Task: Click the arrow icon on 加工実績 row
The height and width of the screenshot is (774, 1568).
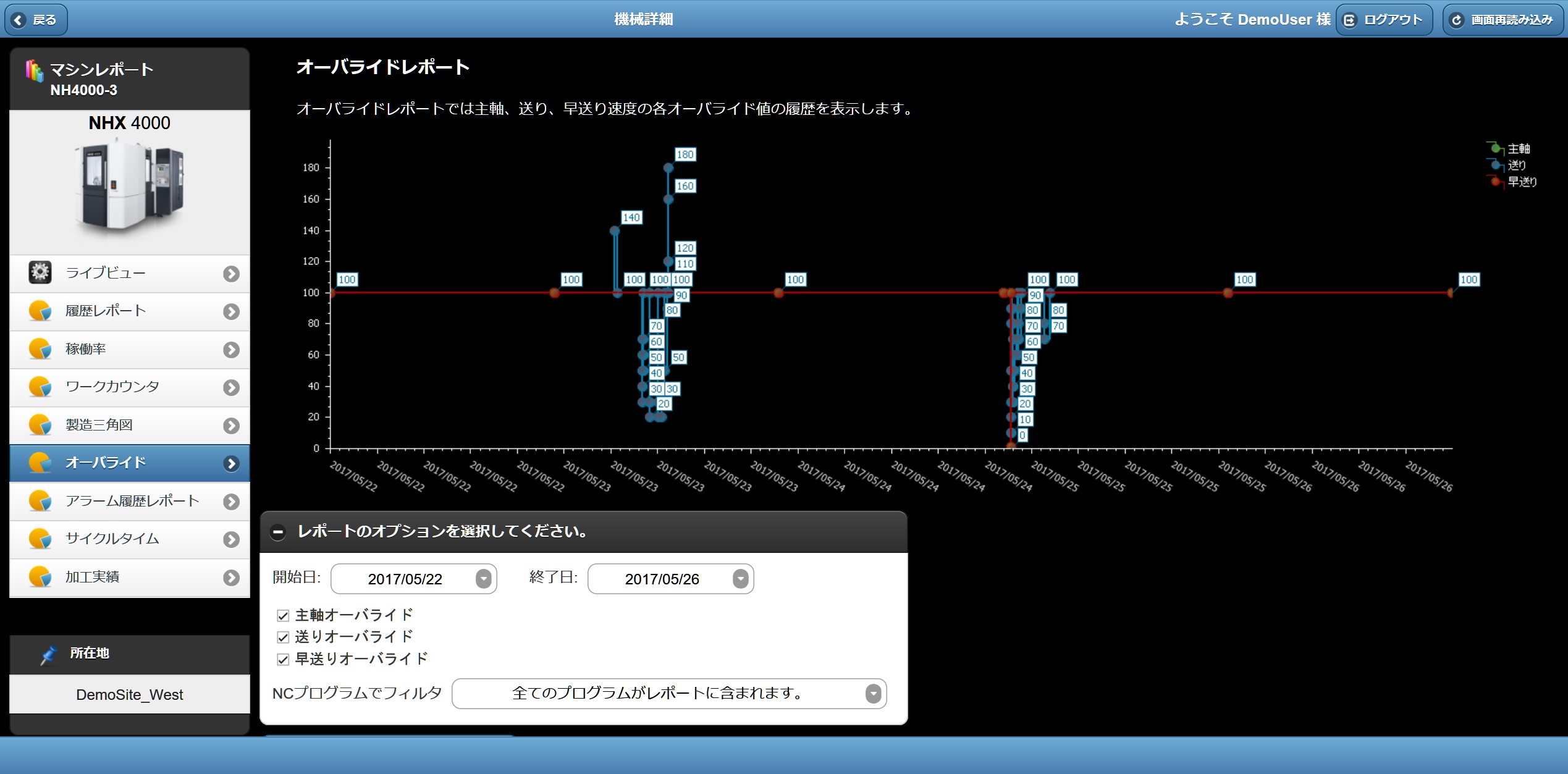Action: [x=232, y=578]
